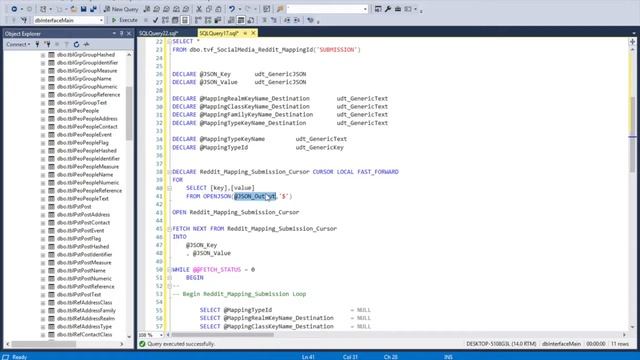Screen dimensions: 640x360
Task: Open Properties window via wrench icon
Action: click(388, 9)
